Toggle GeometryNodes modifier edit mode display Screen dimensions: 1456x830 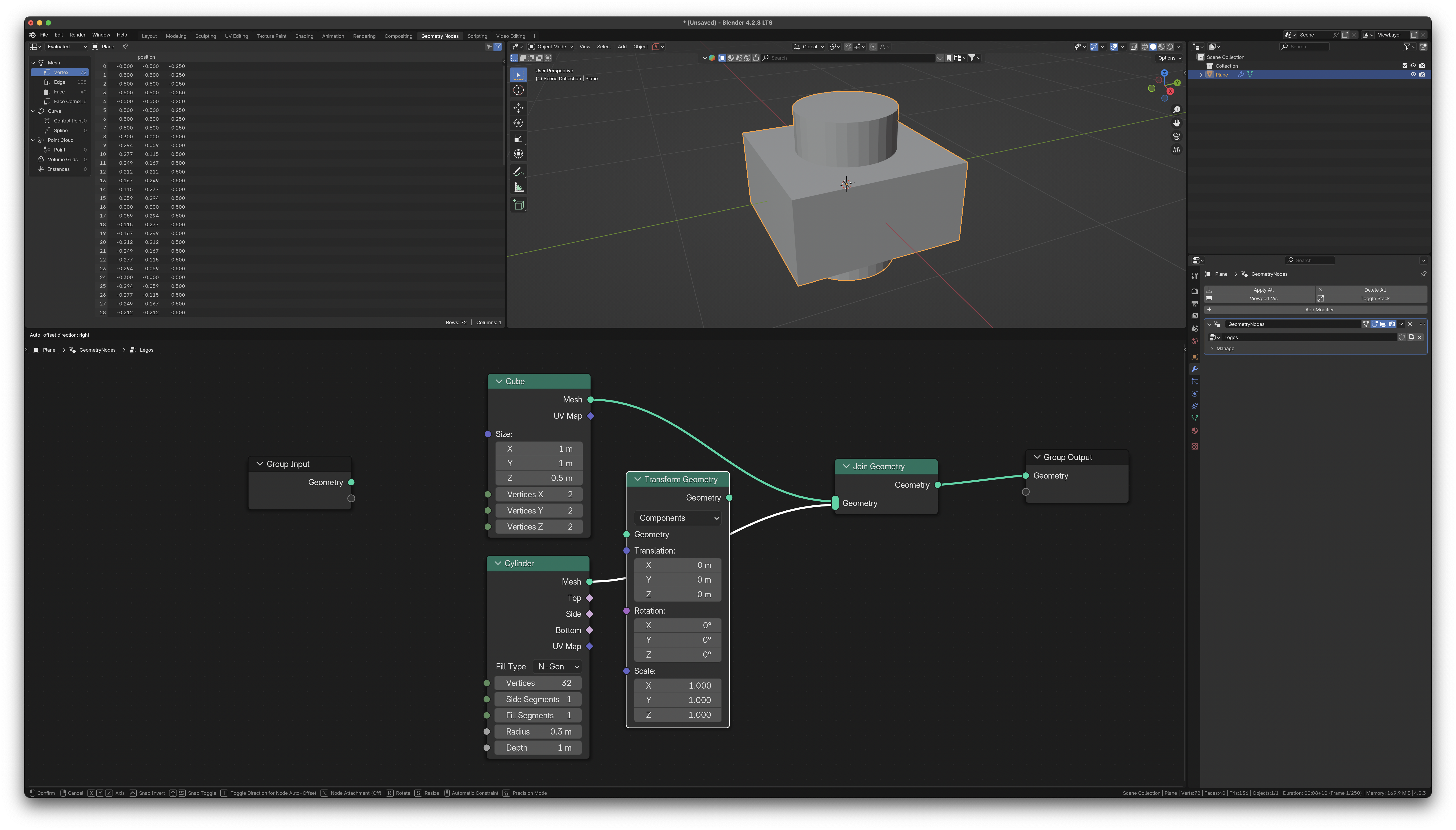tap(1374, 324)
